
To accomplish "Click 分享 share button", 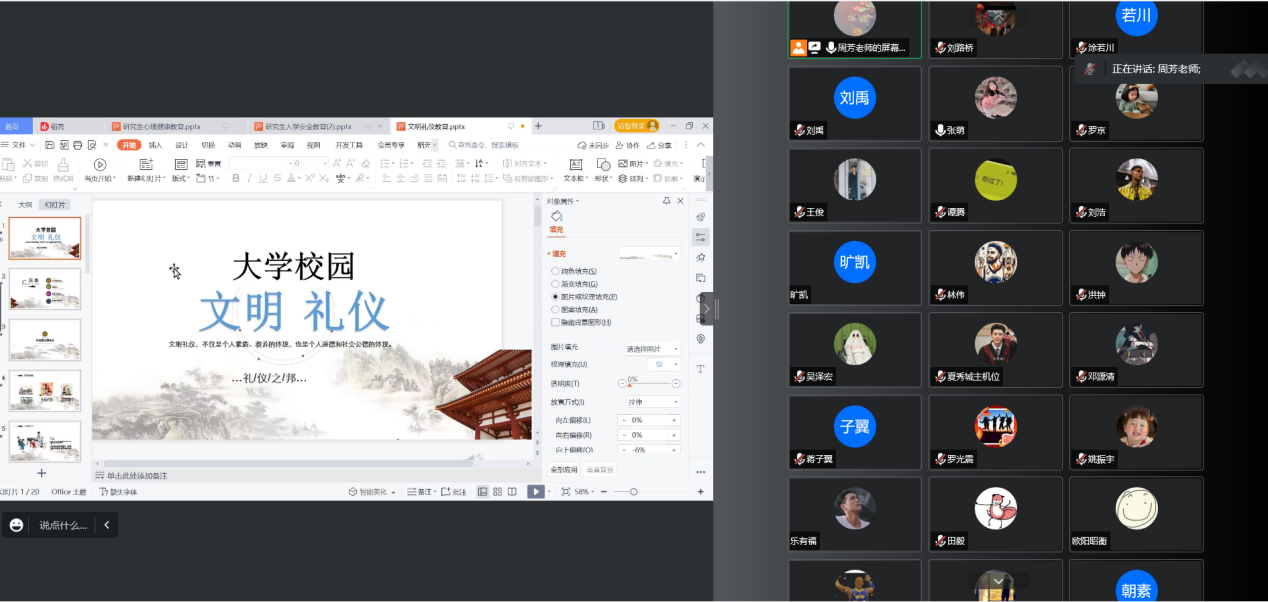I will pos(661,145).
